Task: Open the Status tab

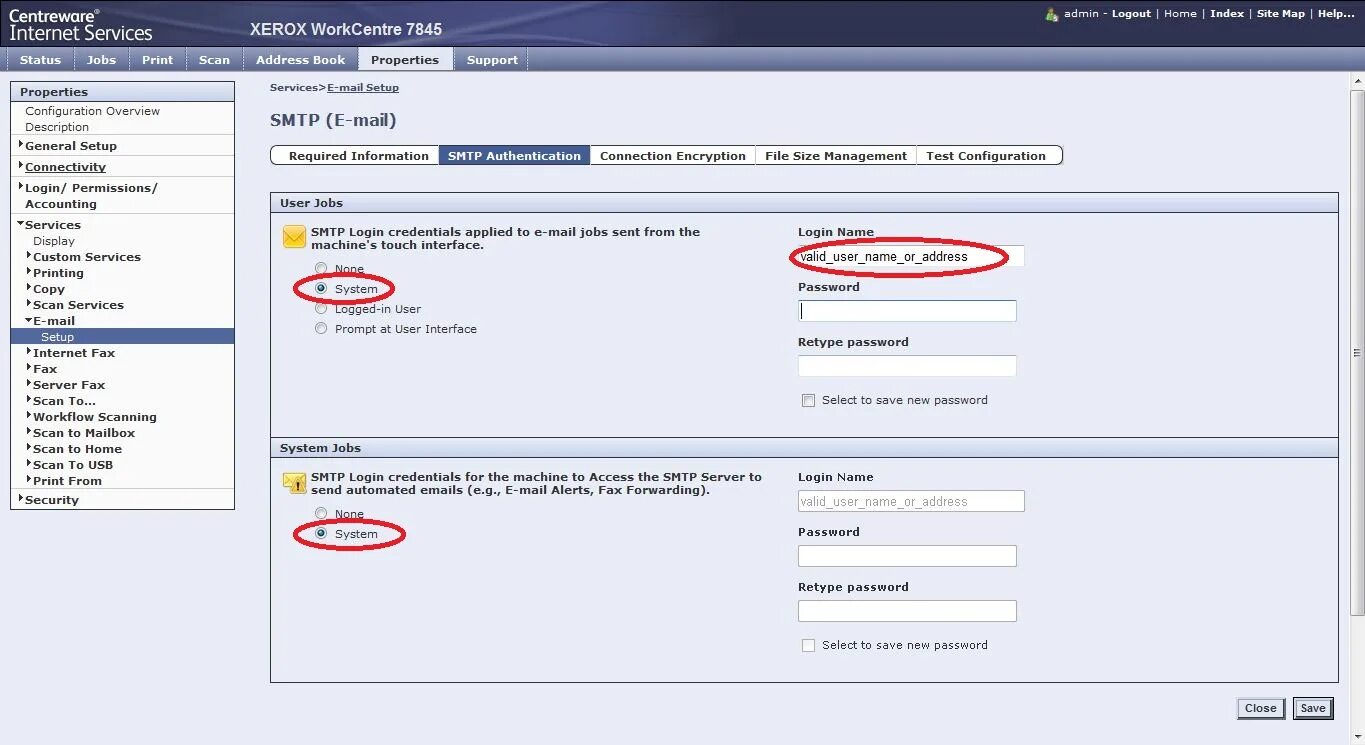Action: [40, 60]
